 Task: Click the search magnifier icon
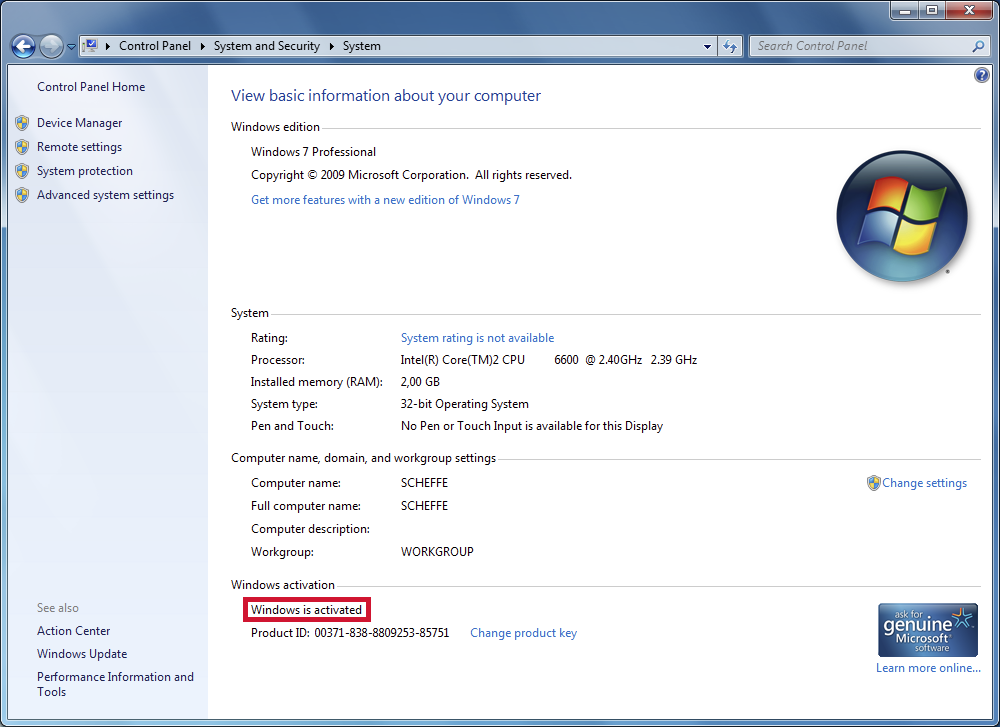click(x=978, y=46)
